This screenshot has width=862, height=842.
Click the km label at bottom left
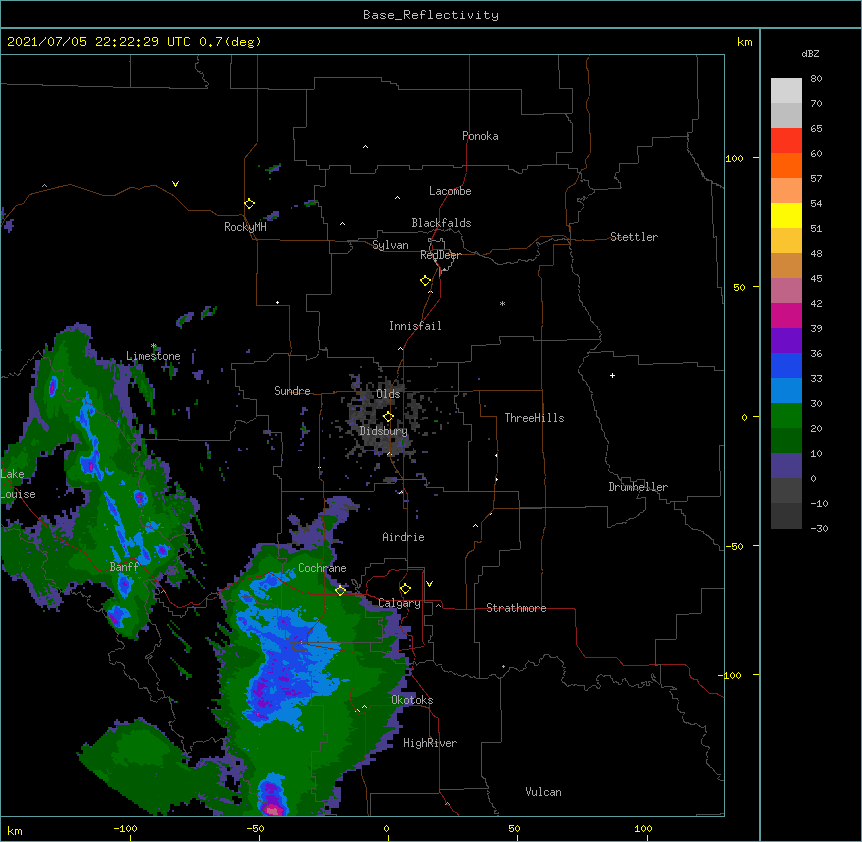click(15, 830)
